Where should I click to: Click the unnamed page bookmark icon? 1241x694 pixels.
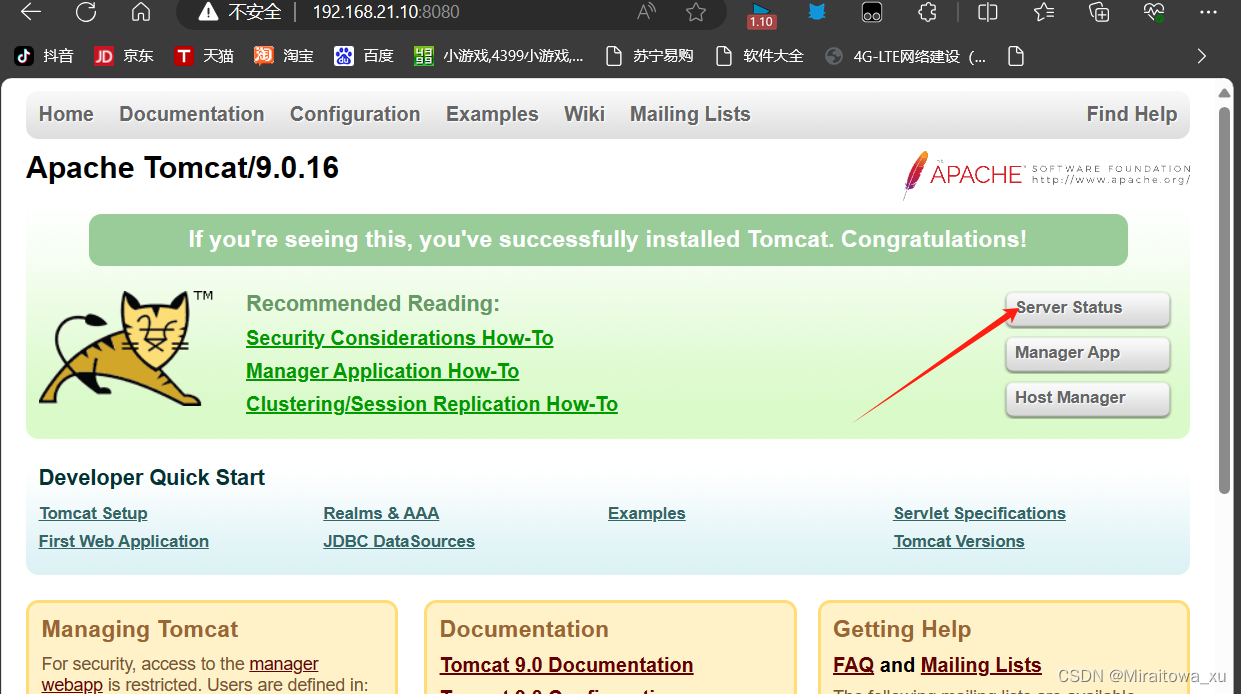[1016, 56]
